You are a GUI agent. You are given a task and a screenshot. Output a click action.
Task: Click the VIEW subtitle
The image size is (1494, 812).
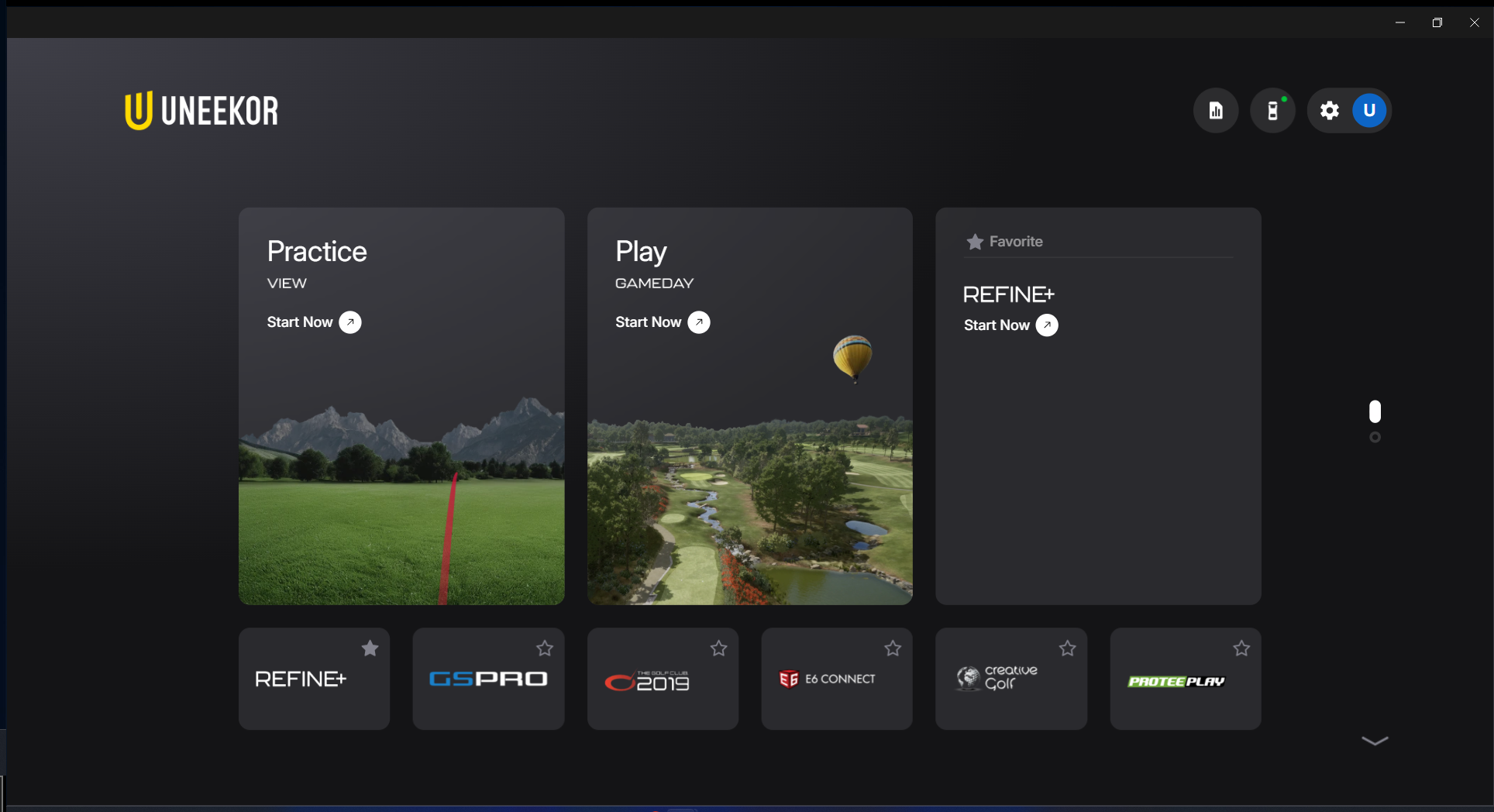point(287,284)
